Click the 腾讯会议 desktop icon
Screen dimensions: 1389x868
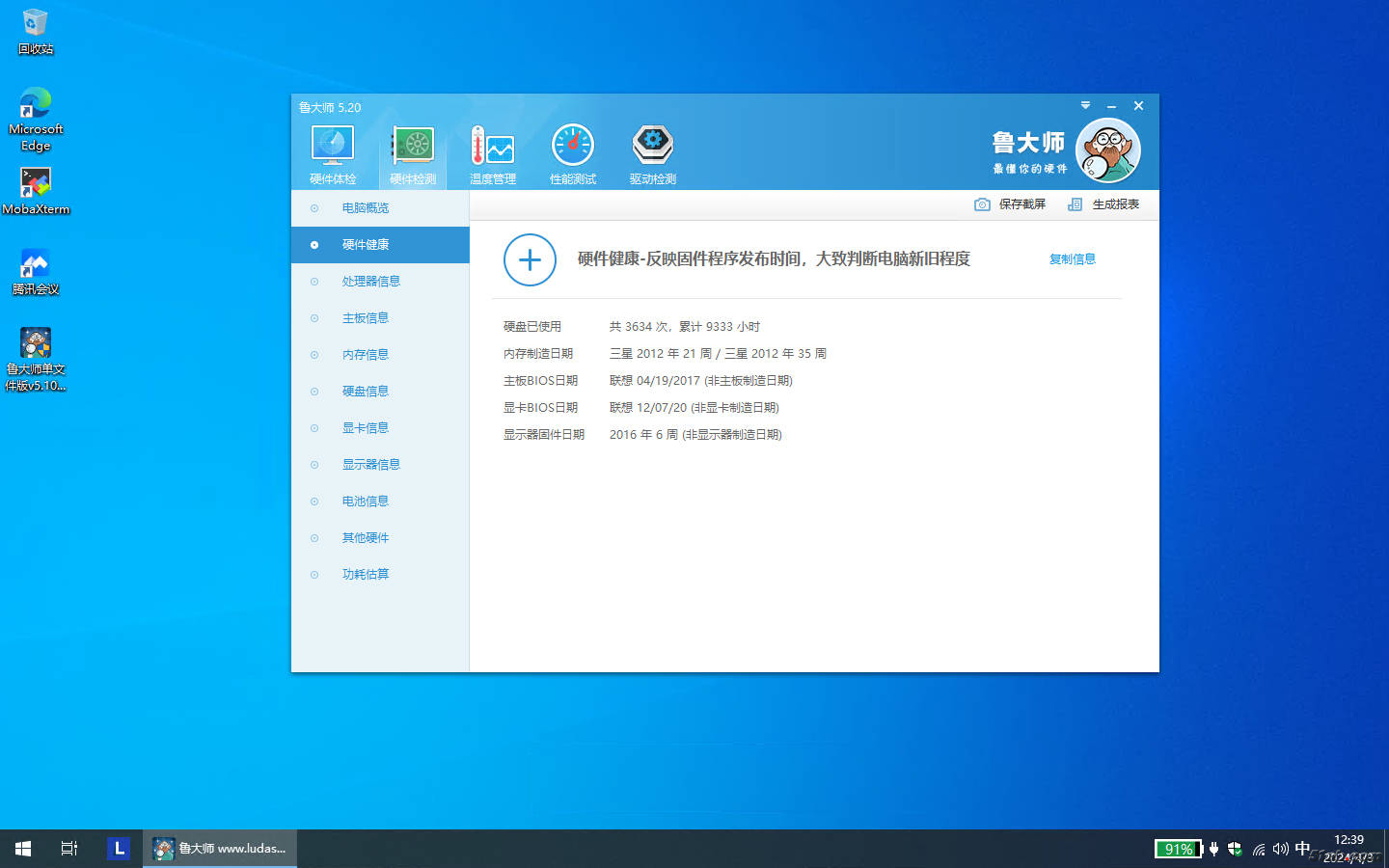tap(36, 272)
